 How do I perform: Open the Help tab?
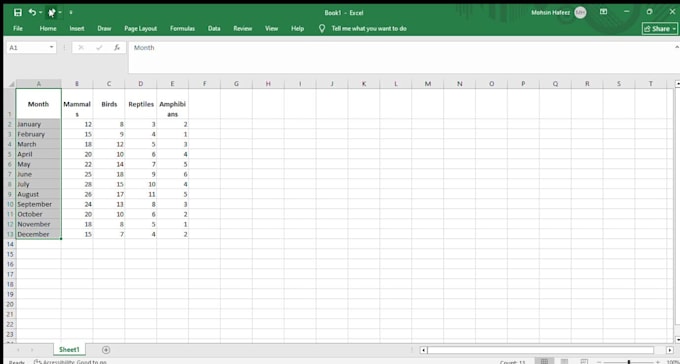pyautogui.click(x=297, y=29)
